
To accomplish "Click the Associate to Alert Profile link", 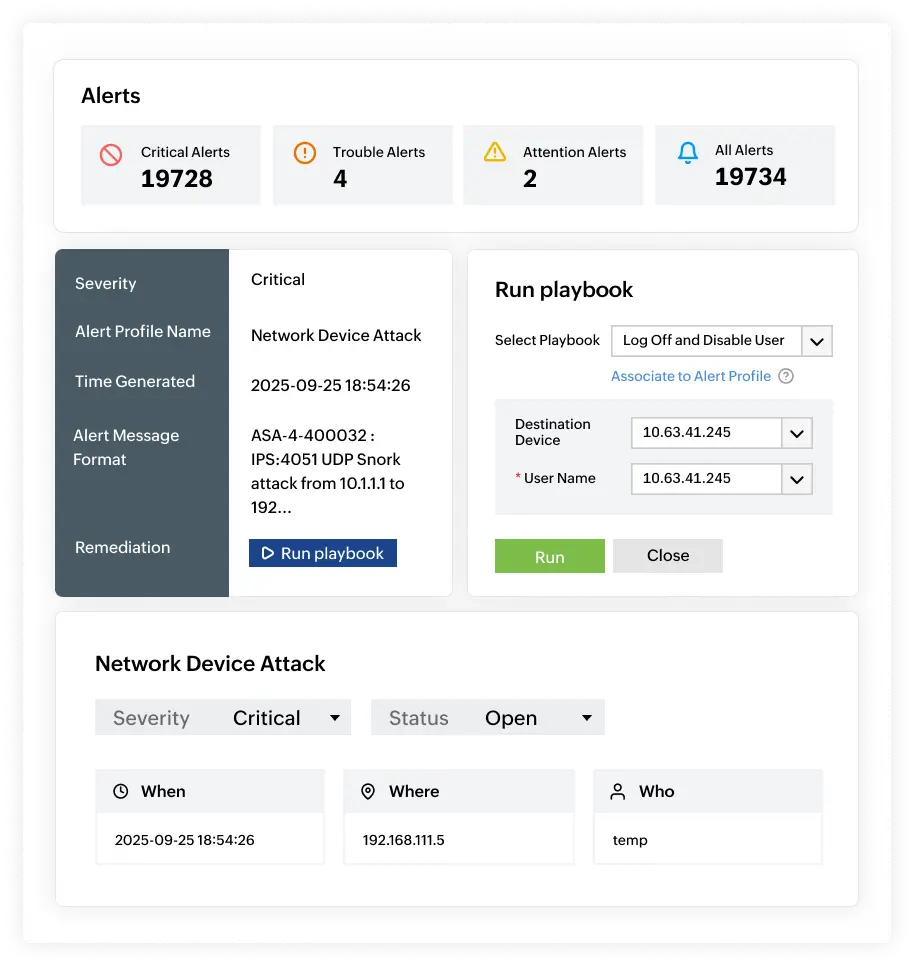I will point(690,376).
